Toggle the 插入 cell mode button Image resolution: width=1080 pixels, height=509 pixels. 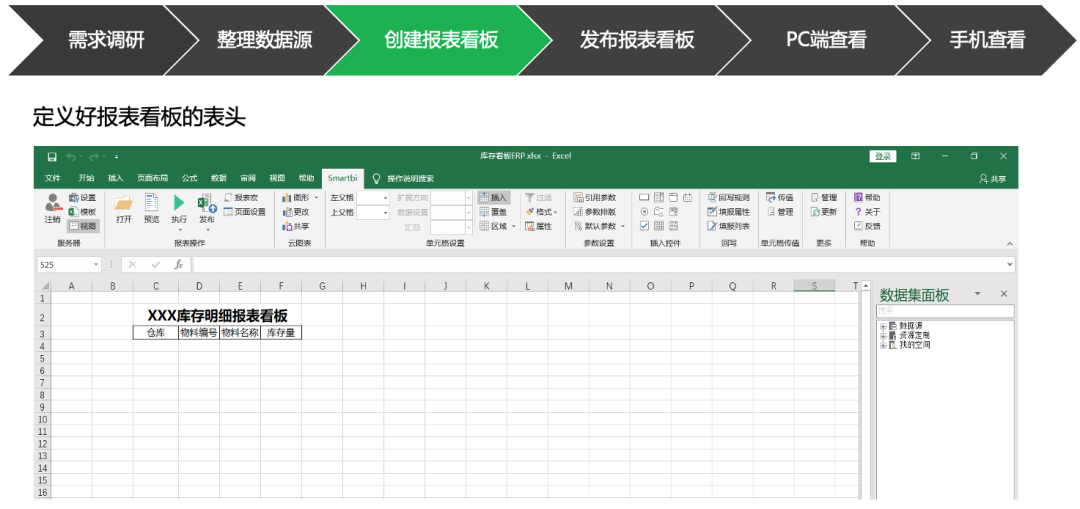(493, 198)
